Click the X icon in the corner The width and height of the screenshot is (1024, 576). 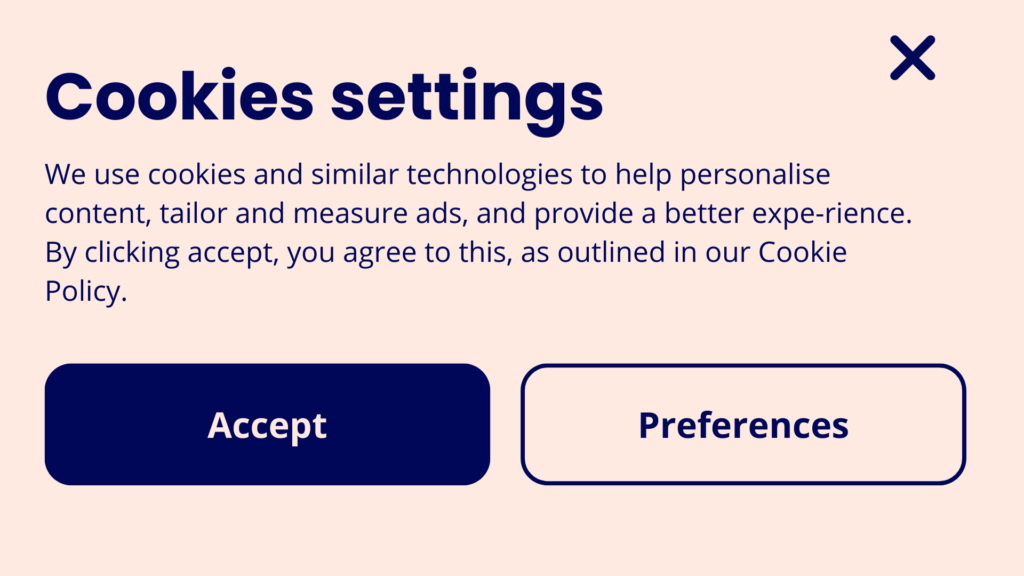tap(912, 58)
